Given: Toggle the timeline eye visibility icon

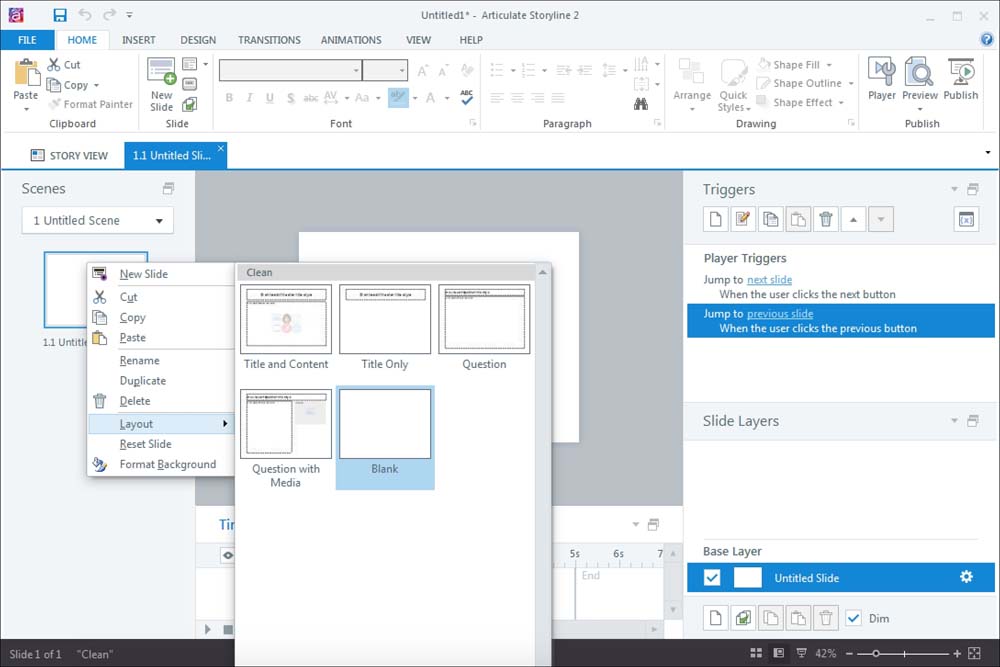Looking at the screenshot, I should [228, 555].
